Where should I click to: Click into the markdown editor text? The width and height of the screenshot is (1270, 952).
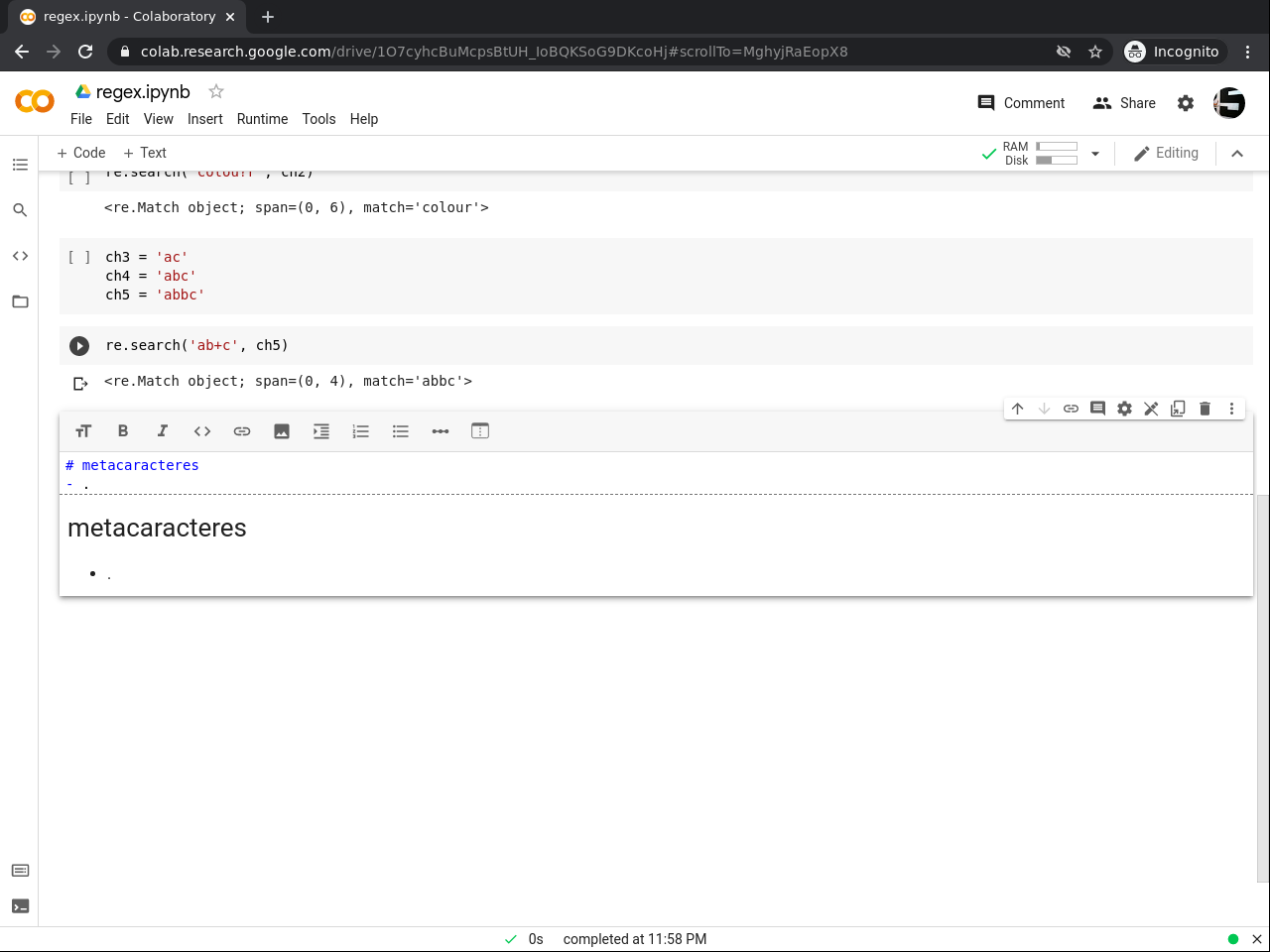(655, 473)
